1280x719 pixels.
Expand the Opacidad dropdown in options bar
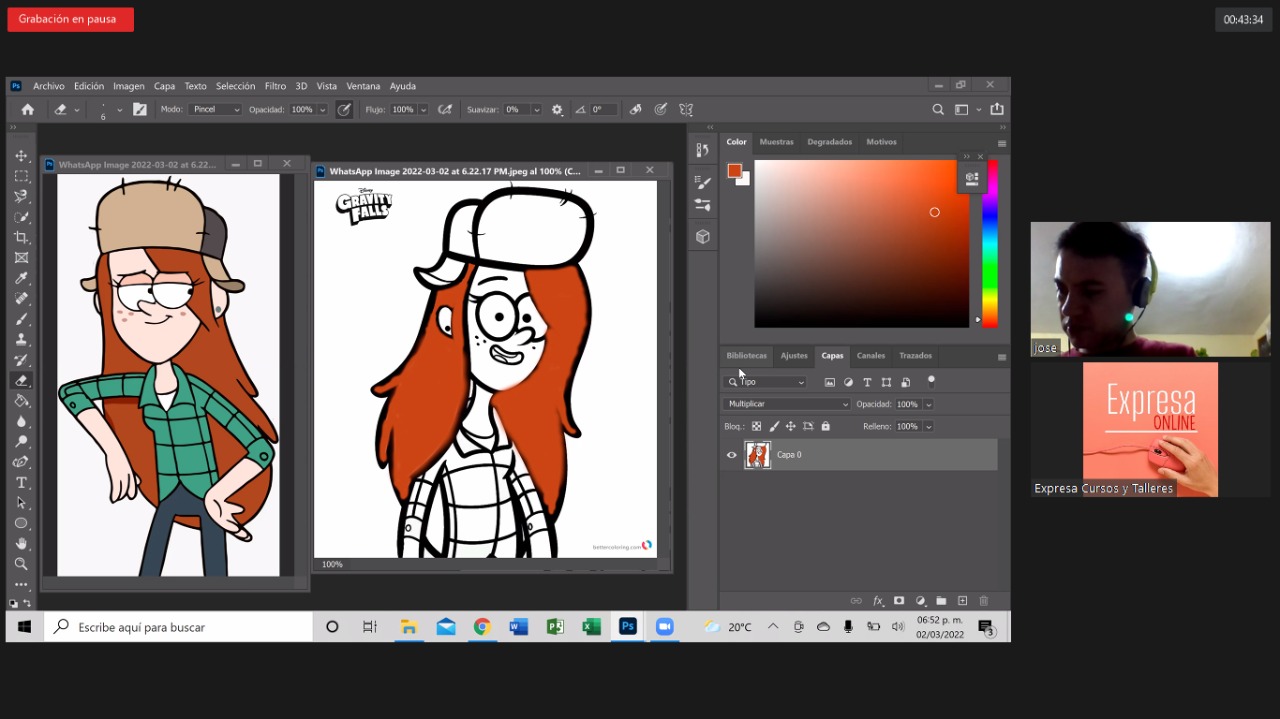pos(322,110)
